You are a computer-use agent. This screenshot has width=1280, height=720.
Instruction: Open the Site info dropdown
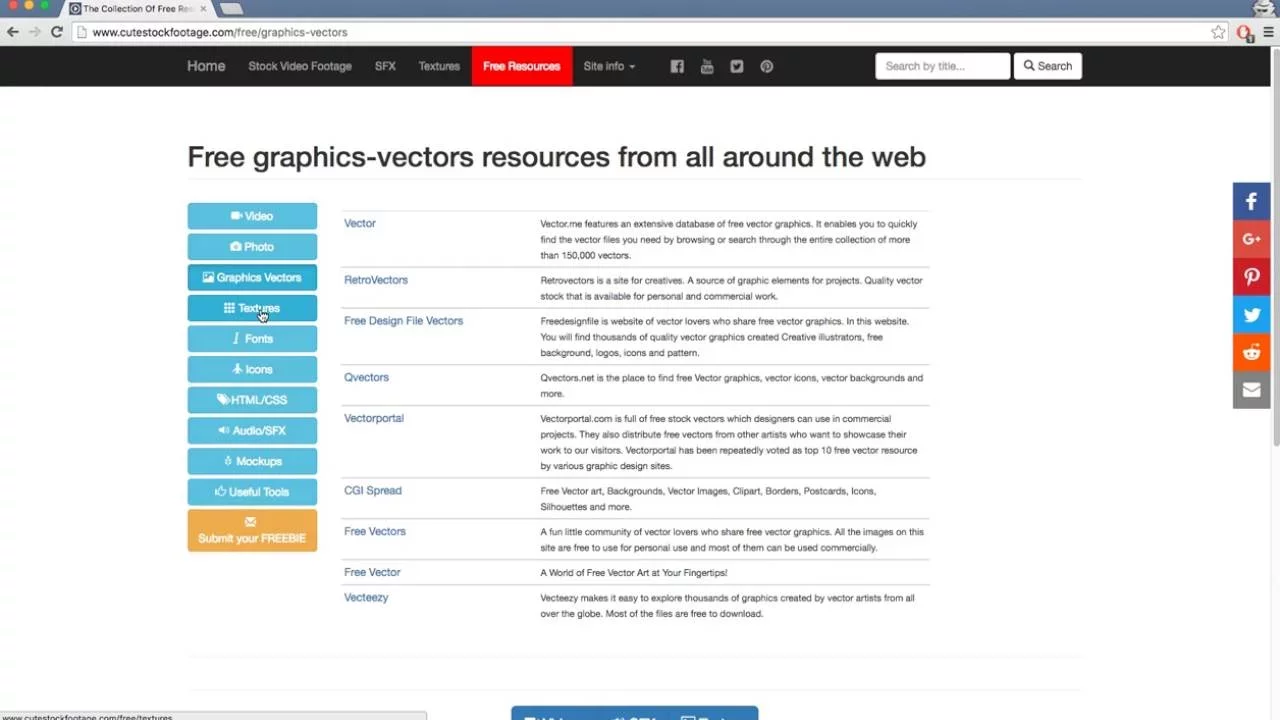609,66
